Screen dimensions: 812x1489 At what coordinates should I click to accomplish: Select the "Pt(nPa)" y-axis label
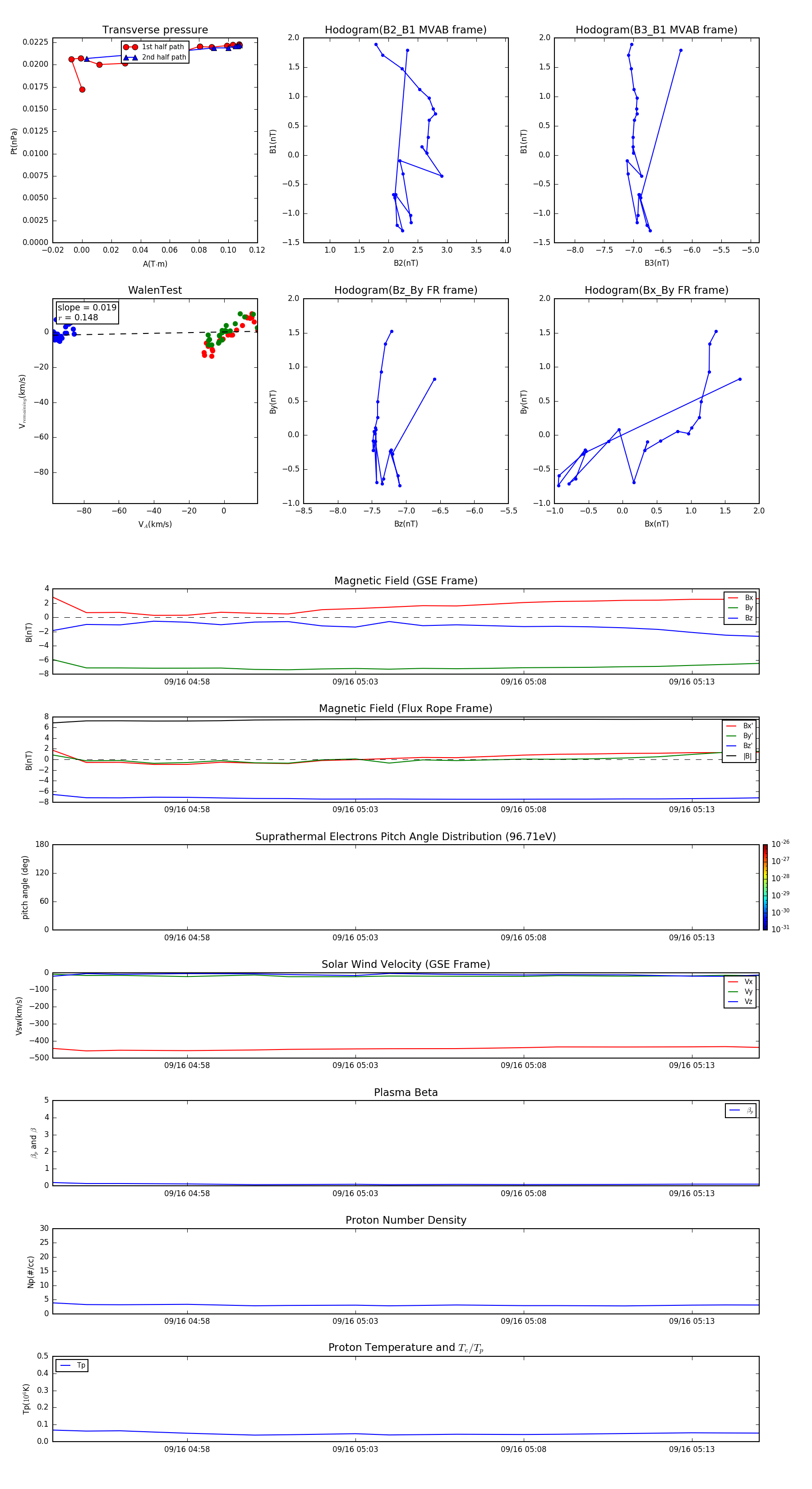click(x=14, y=141)
